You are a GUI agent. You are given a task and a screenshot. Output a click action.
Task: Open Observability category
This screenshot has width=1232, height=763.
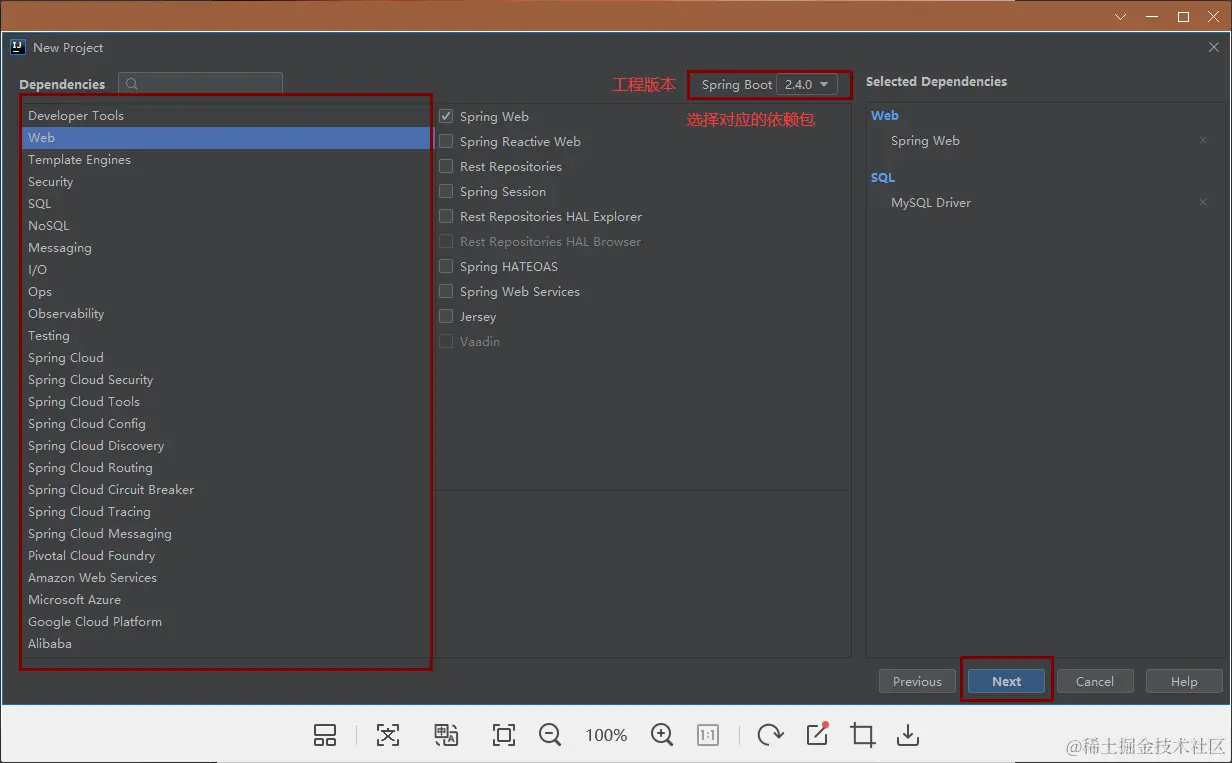pyautogui.click(x=226, y=314)
